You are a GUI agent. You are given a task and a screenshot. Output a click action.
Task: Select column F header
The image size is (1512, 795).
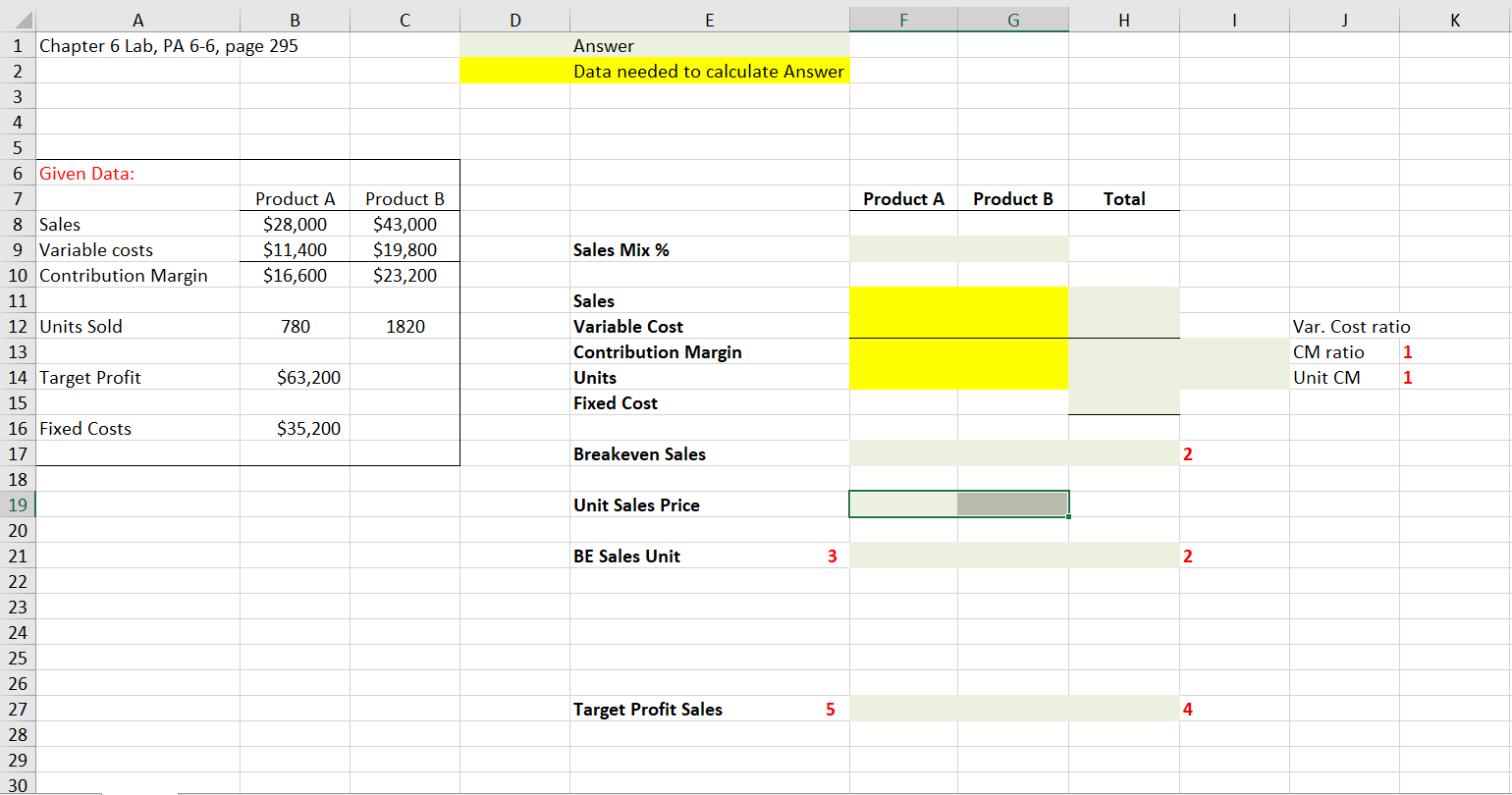tap(902, 19)
